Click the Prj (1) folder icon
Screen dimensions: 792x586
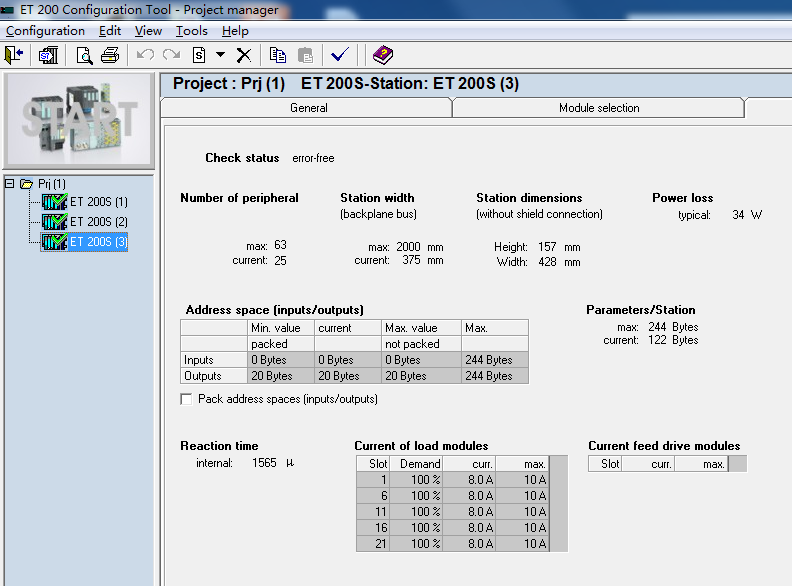pyautogui.click(x=26, y=184)
